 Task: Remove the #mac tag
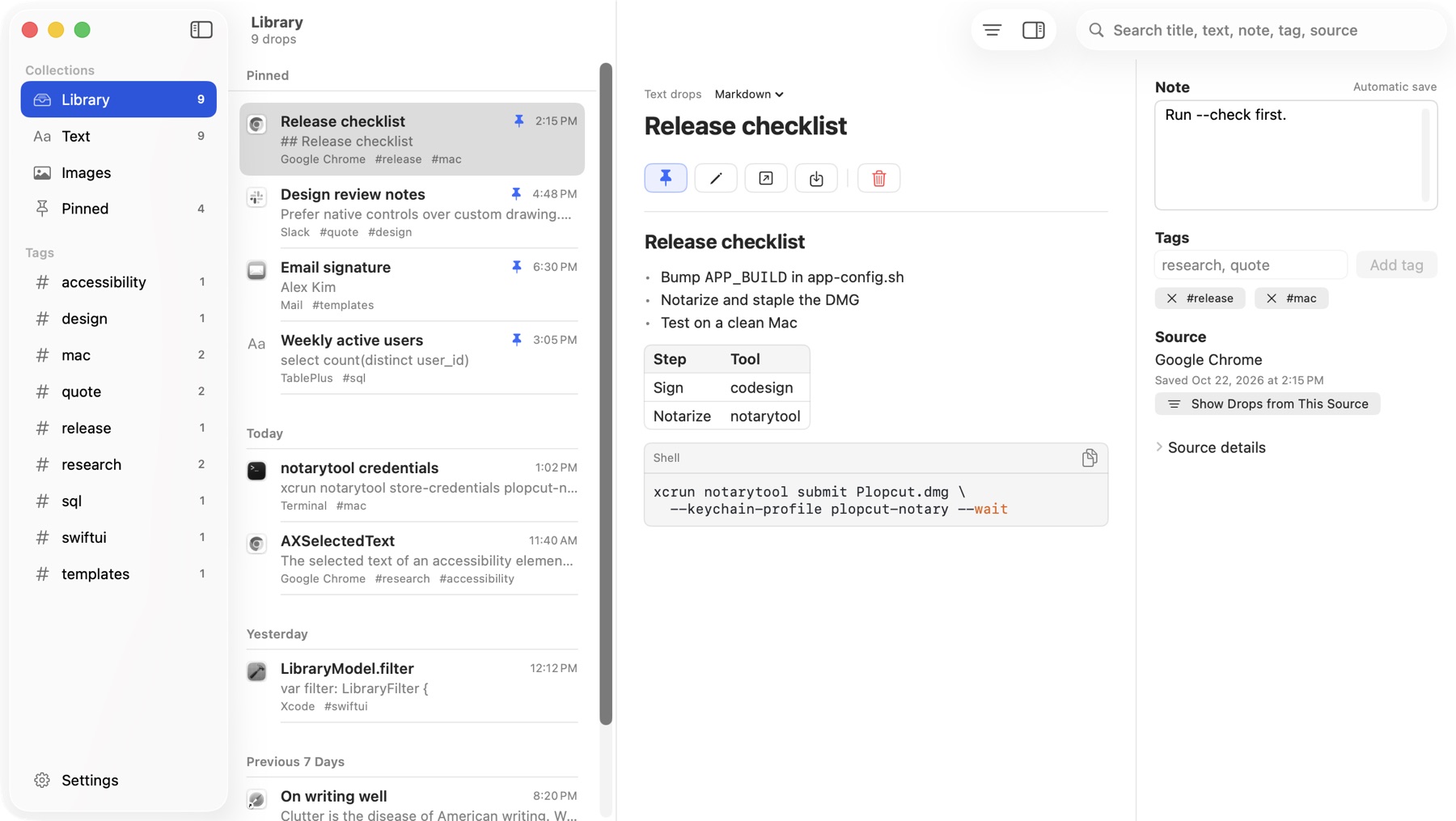(x=1272, y=298)
